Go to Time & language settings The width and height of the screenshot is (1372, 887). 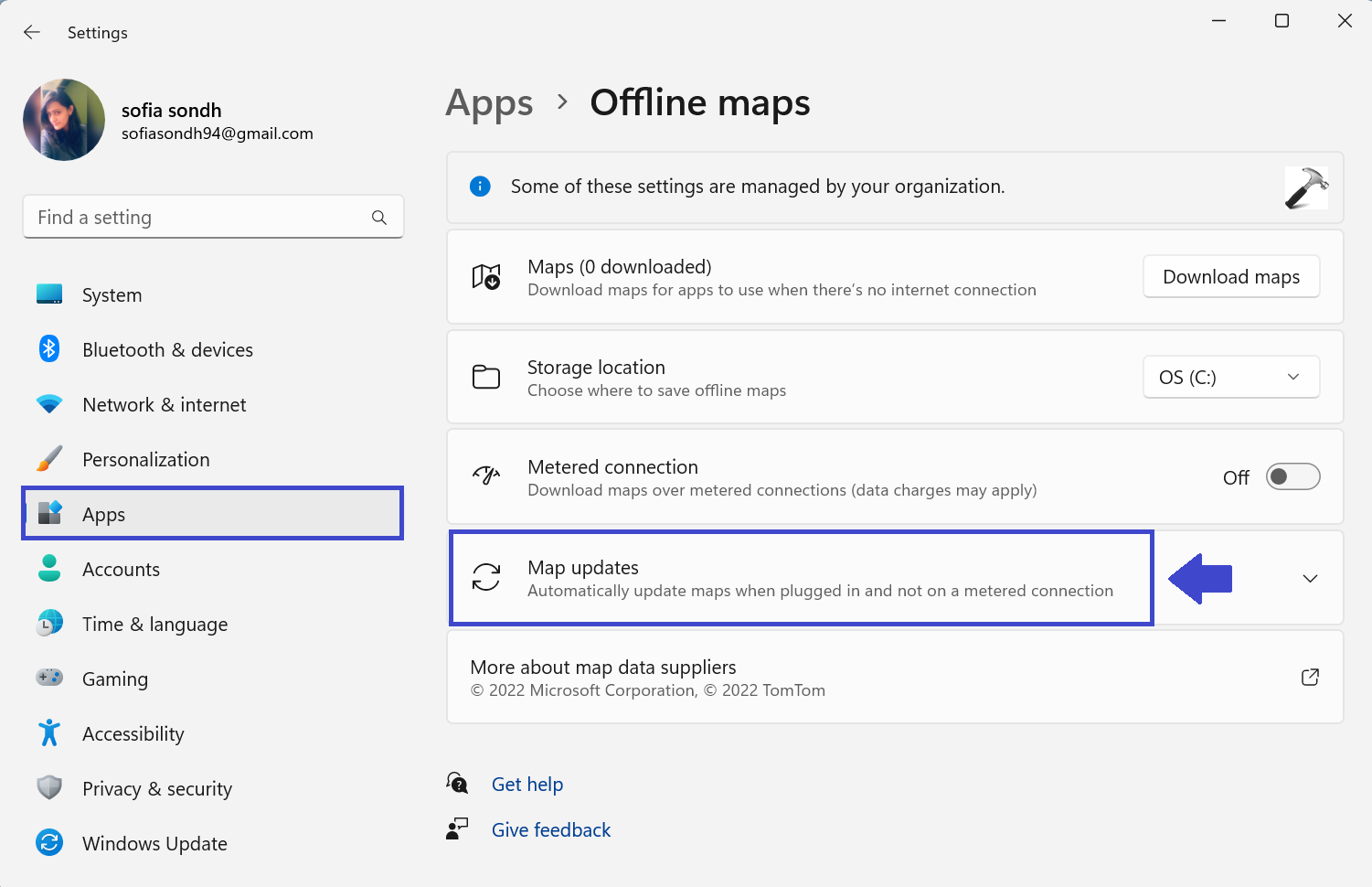coord(154,625)
